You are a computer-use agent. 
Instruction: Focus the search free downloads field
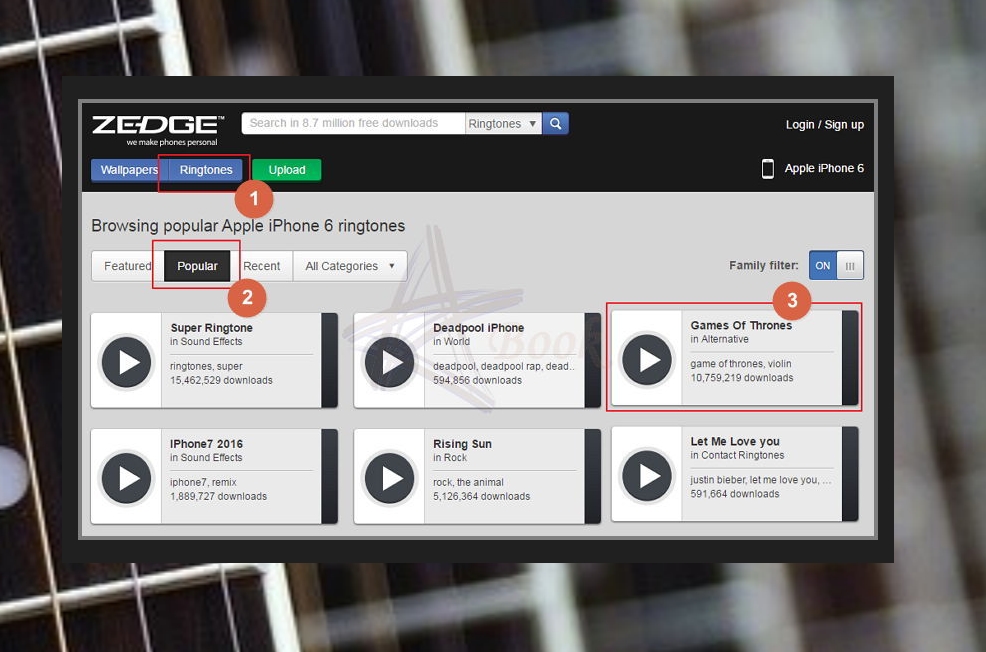(x=353, y=123)
